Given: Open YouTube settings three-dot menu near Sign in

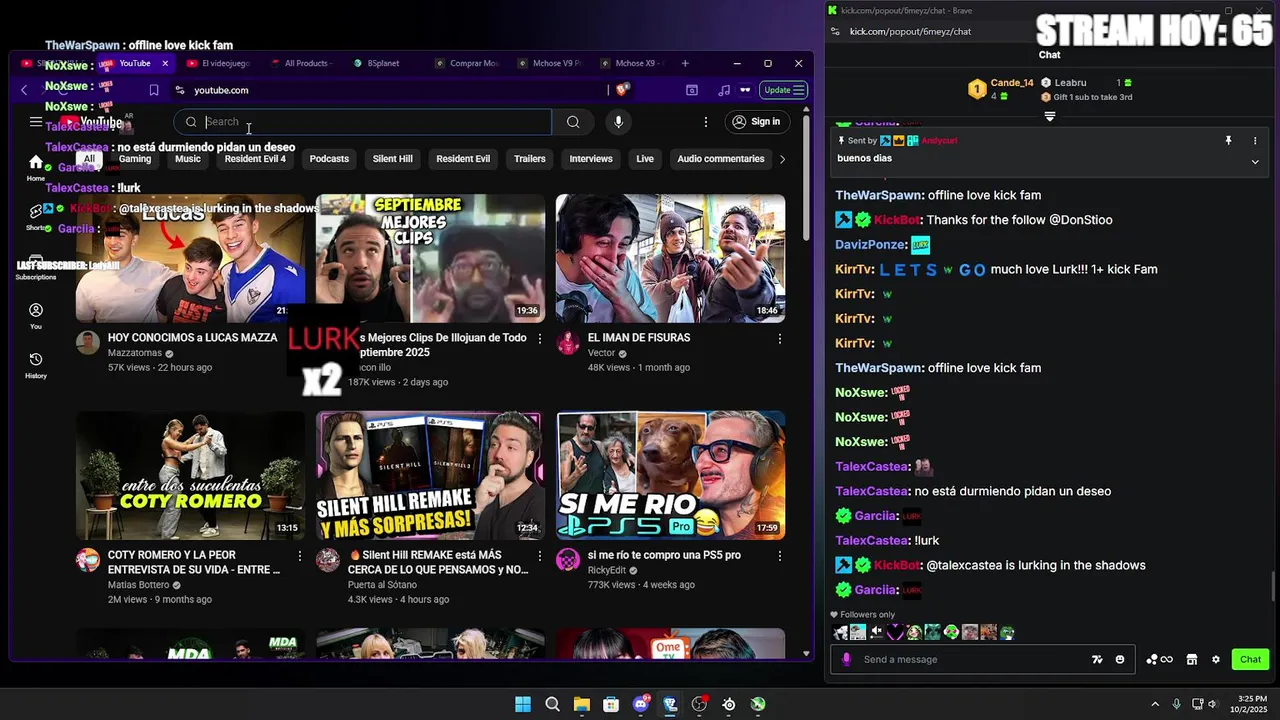Looking at the screenshot, I should coord(705,122).
